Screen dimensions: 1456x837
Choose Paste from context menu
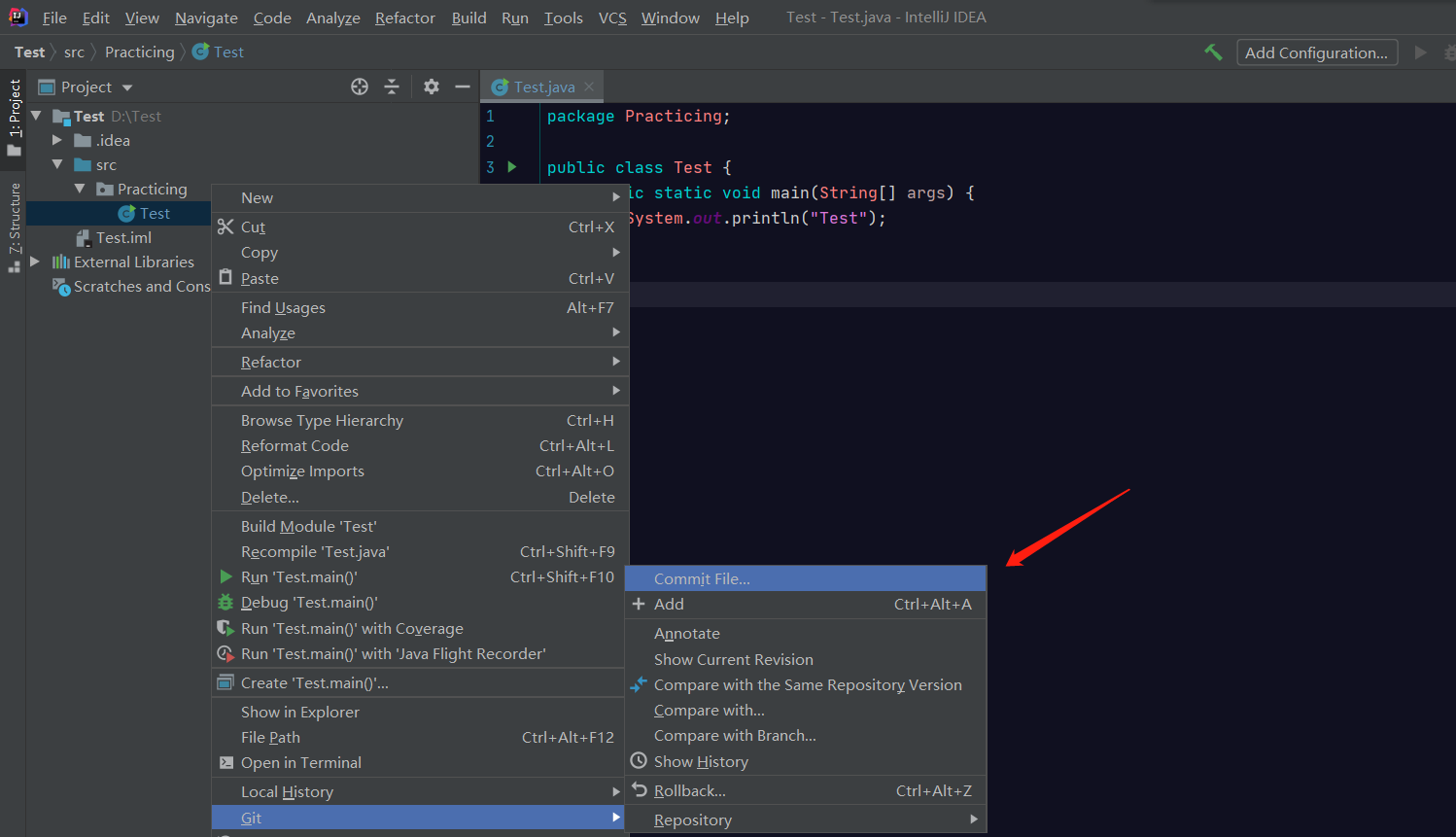point(420,278)
